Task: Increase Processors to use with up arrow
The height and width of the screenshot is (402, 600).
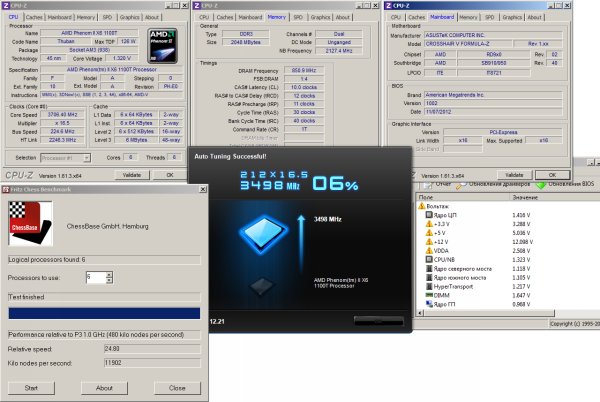Action: click(x=109, y=274)
